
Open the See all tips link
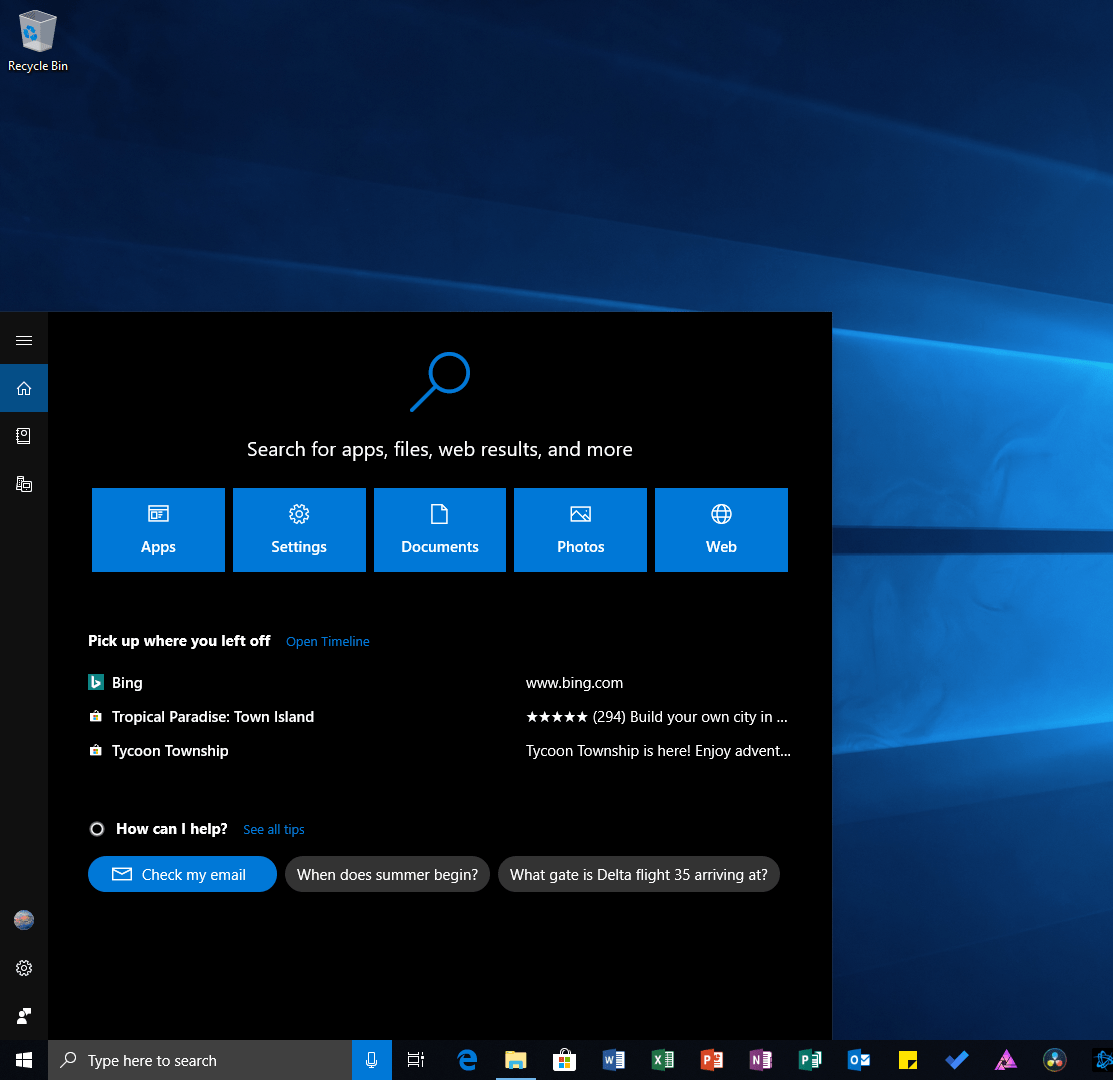click(273, 829)
